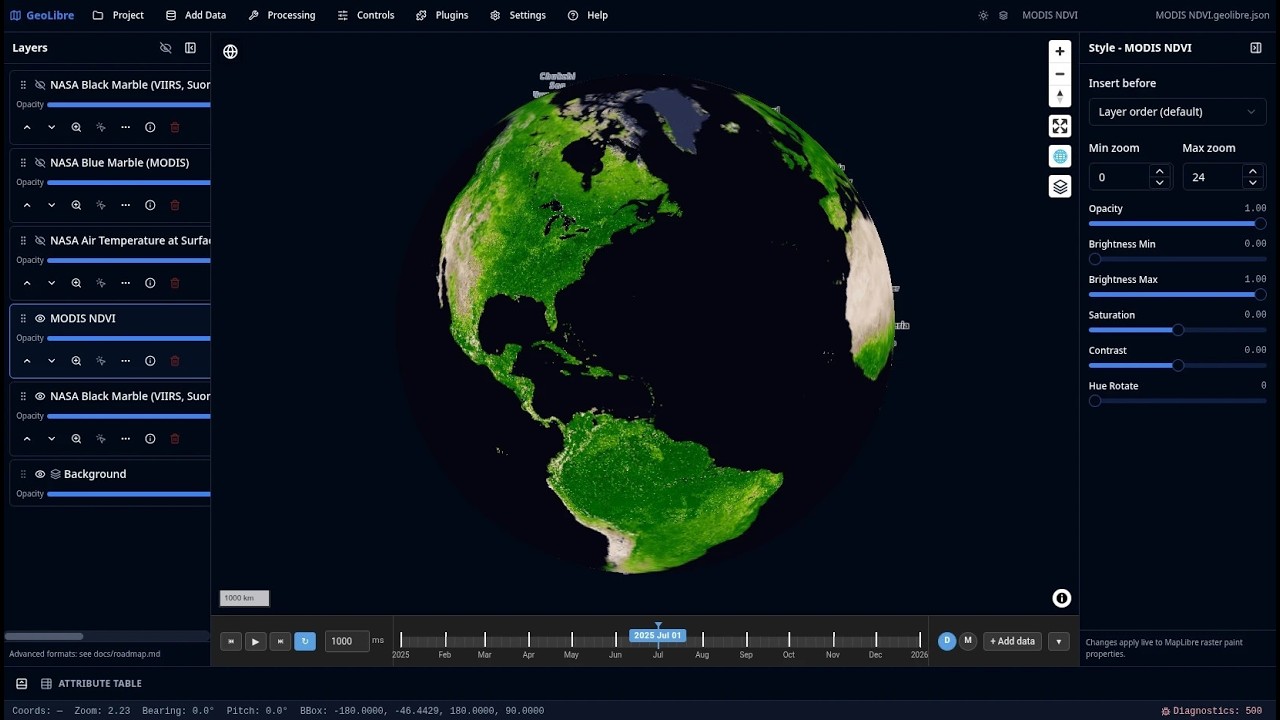Increase the Min zoom value
This screenshot has height=720, width=1280.
click(x=1159, y=172)
